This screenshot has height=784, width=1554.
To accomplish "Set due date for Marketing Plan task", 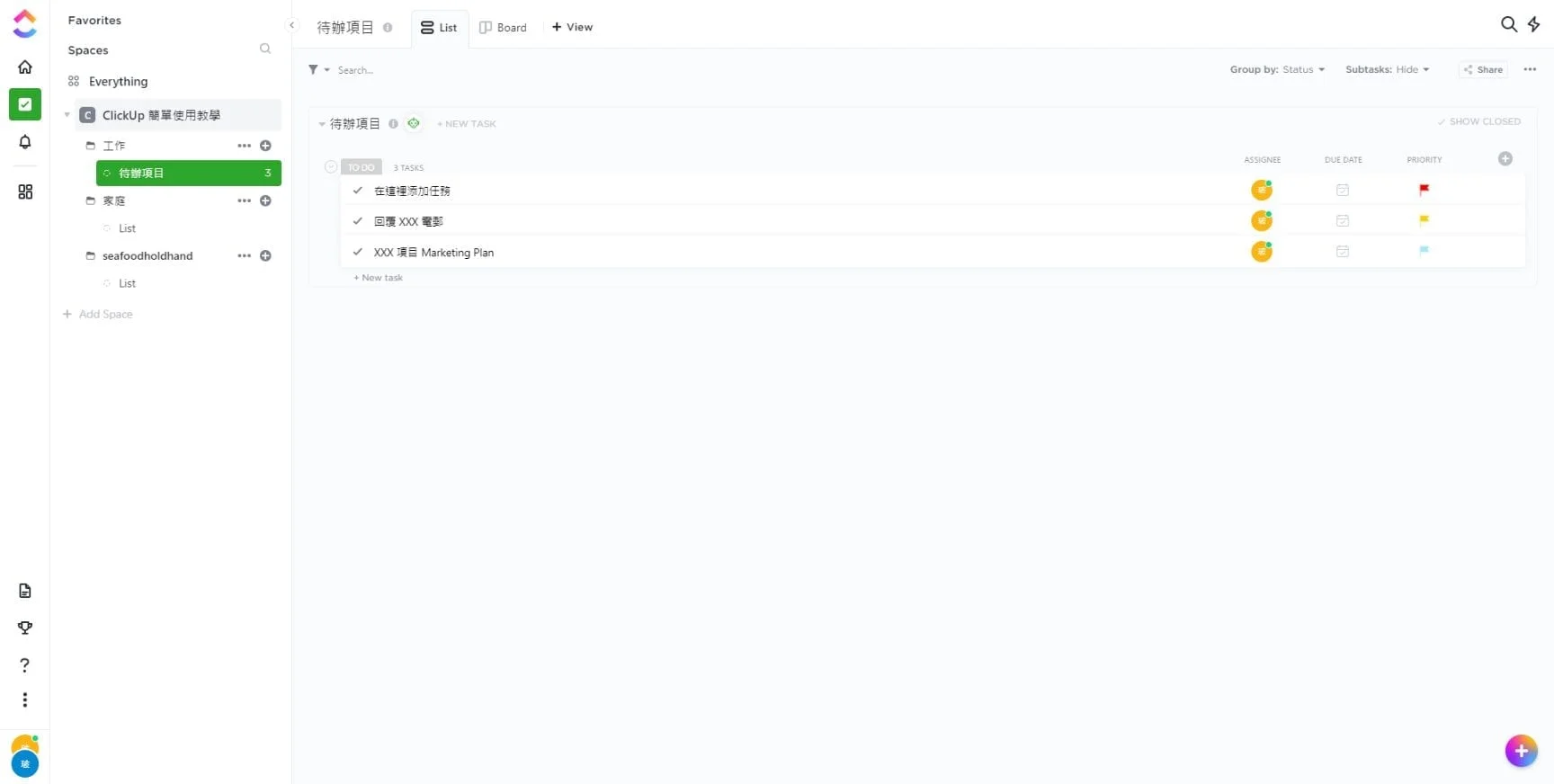I will click(1343, 252).
